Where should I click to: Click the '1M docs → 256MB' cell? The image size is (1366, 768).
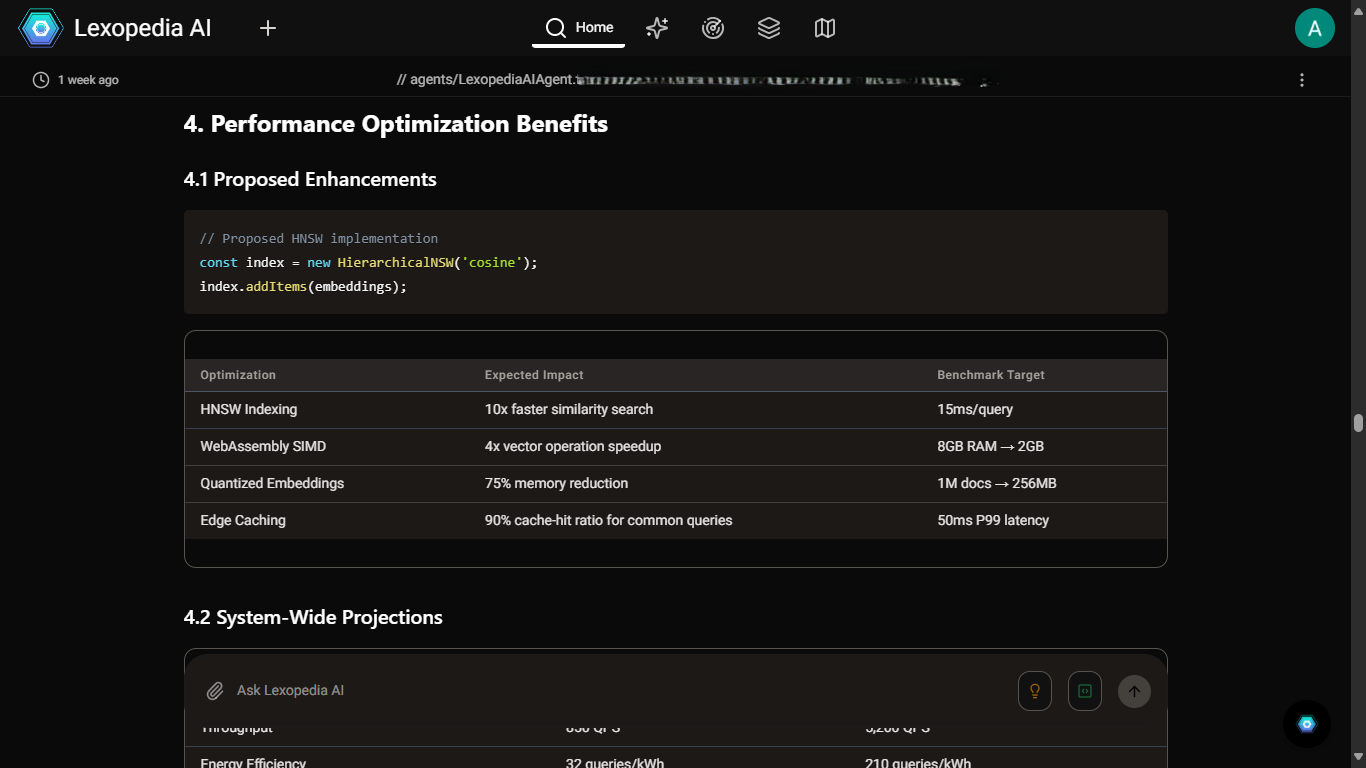(x=997, y=483)
